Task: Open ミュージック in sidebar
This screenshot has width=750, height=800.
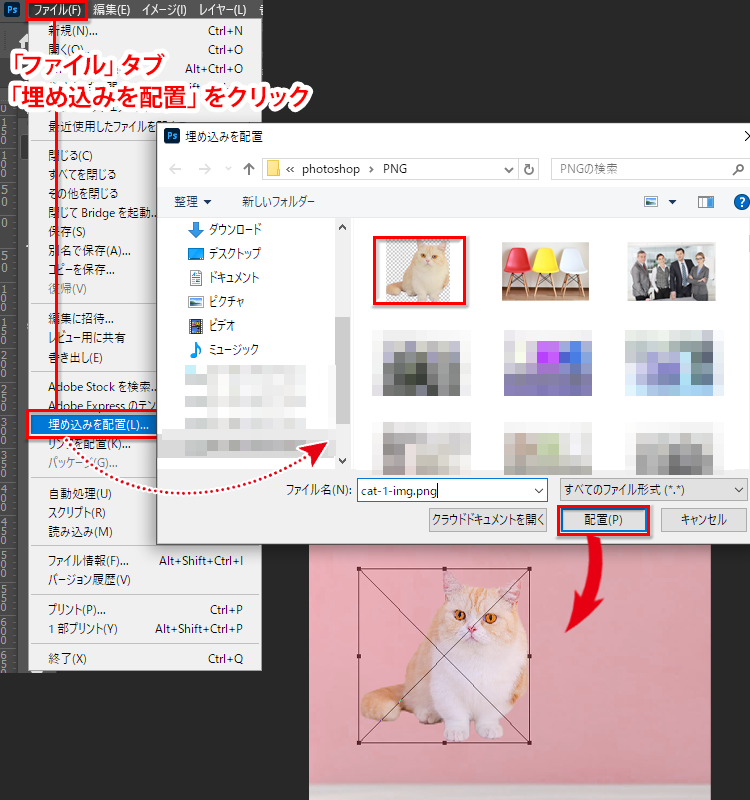Action: pyautogui.click(x=223, y=349)
